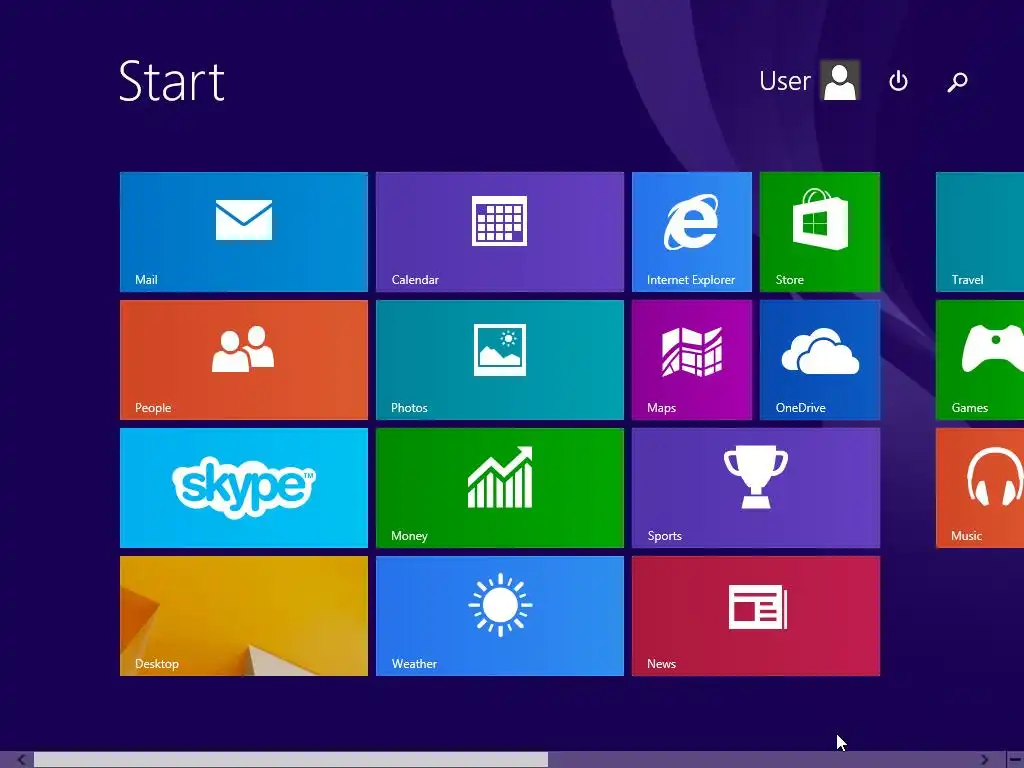Open the News tile
Screen dimensions: 1024x768
click(756, 616)
